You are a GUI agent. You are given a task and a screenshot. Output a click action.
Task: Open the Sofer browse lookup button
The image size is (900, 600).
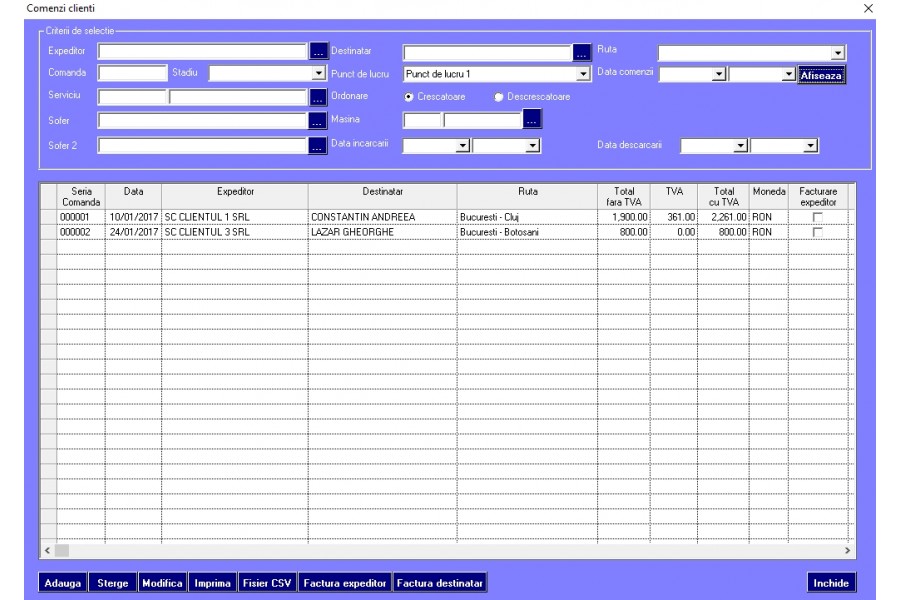click(x=317, y=121)
